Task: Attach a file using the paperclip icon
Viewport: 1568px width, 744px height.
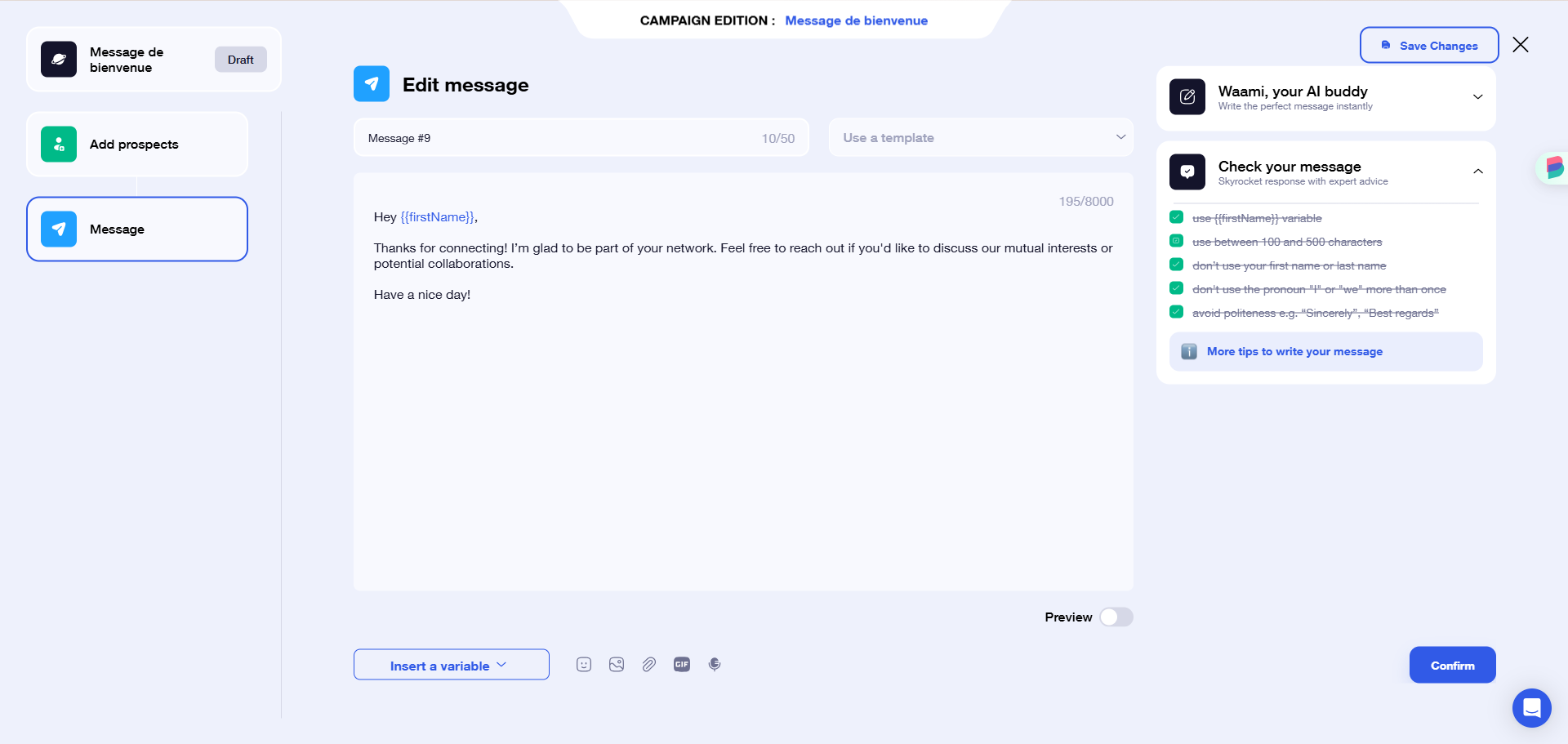Action: pyautogui.click(x=649, y=664)
